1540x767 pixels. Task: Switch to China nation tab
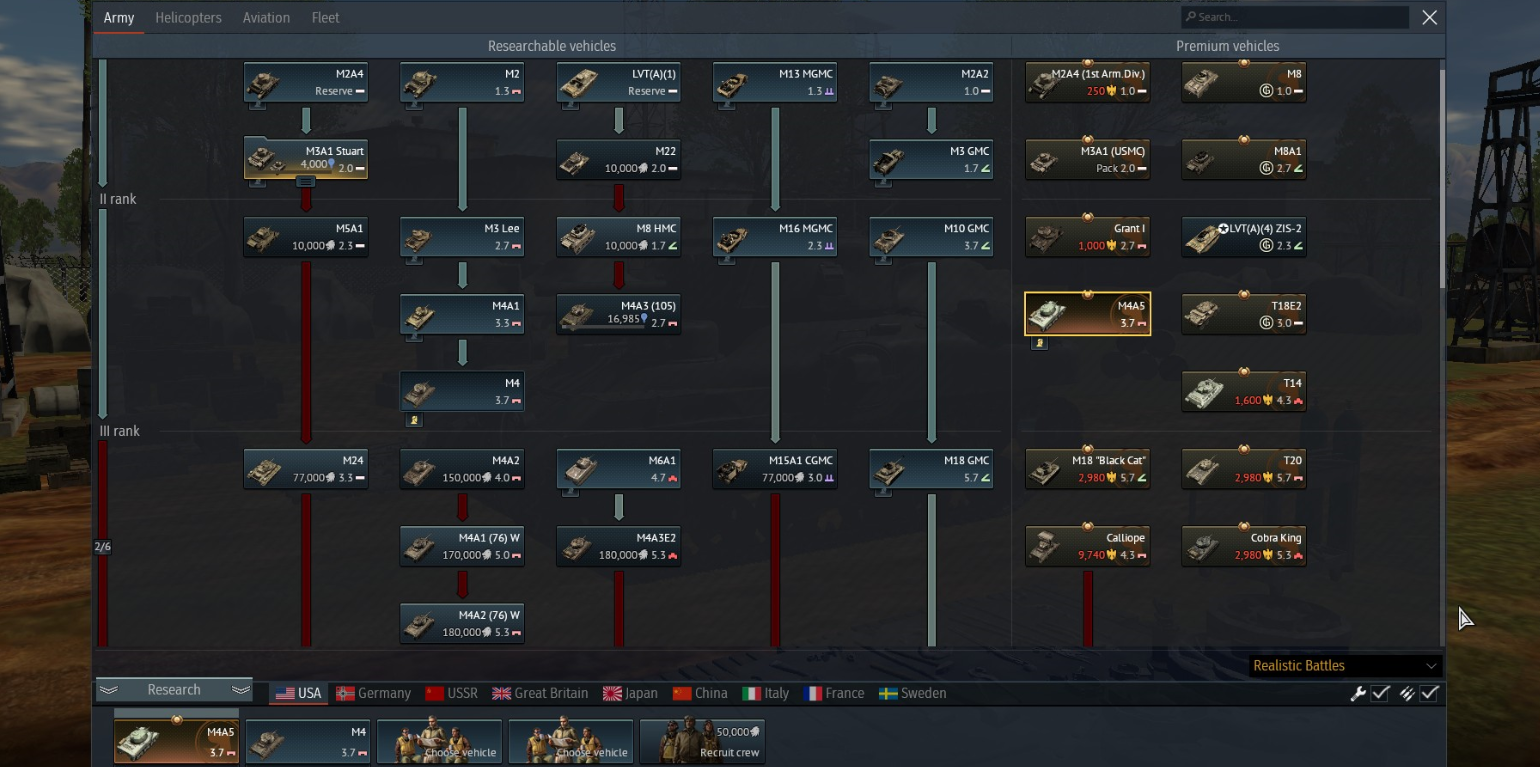click(700, 693)
